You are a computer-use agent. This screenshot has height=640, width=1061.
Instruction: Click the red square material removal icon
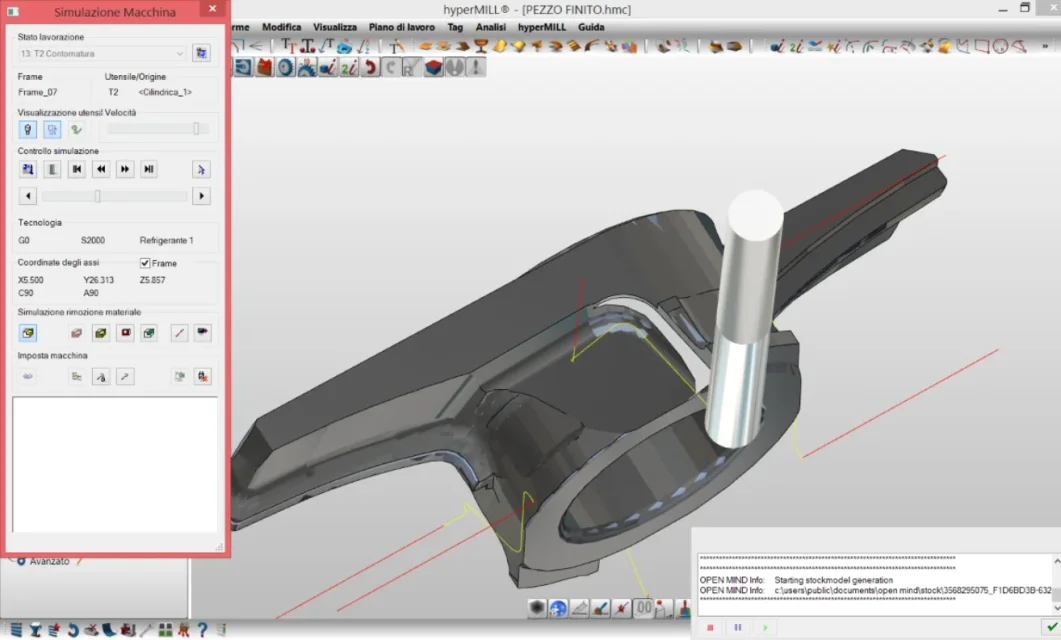125,333
